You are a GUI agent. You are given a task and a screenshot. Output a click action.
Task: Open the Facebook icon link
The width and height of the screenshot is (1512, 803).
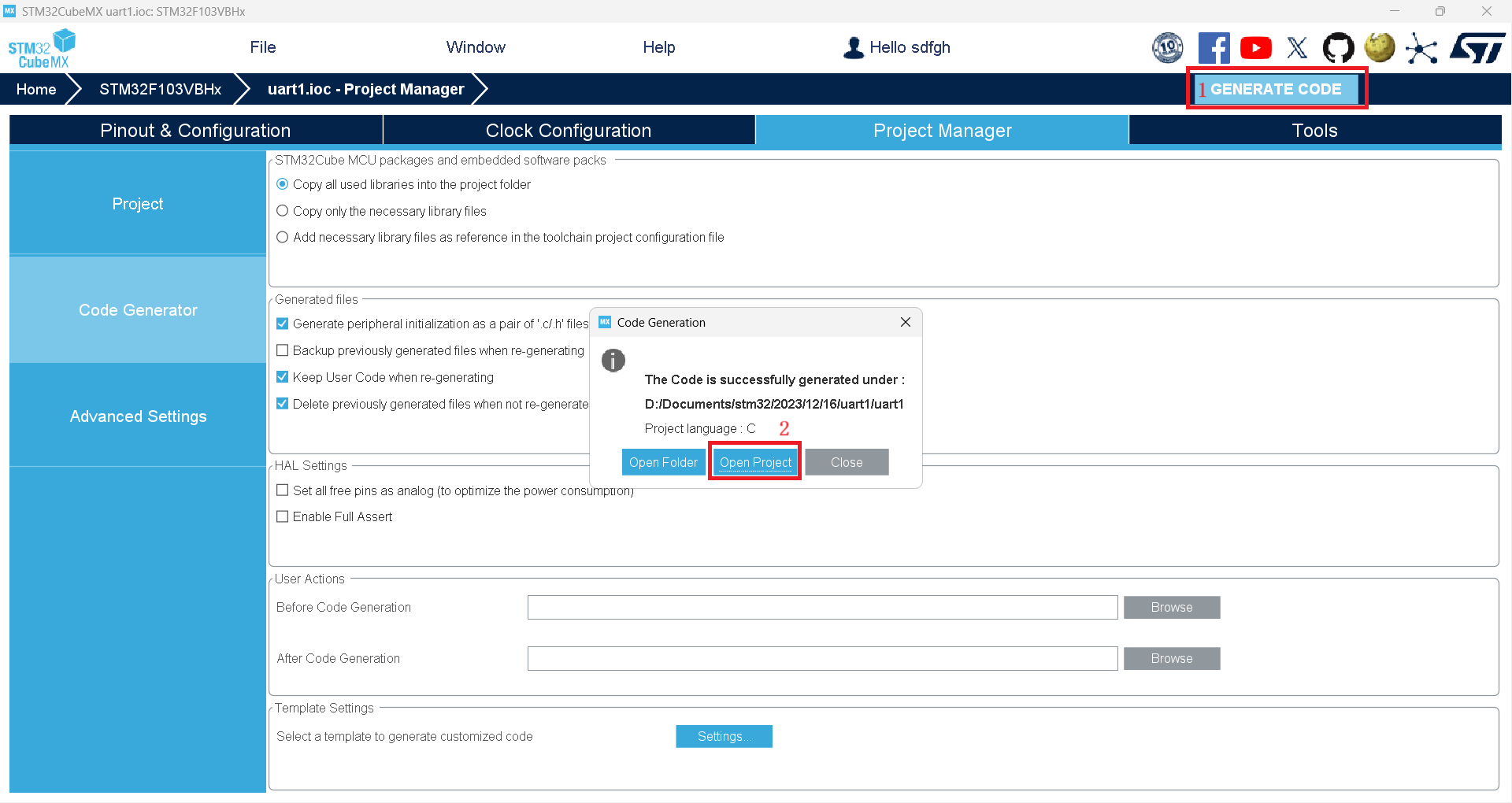[x=1214, y=48]
